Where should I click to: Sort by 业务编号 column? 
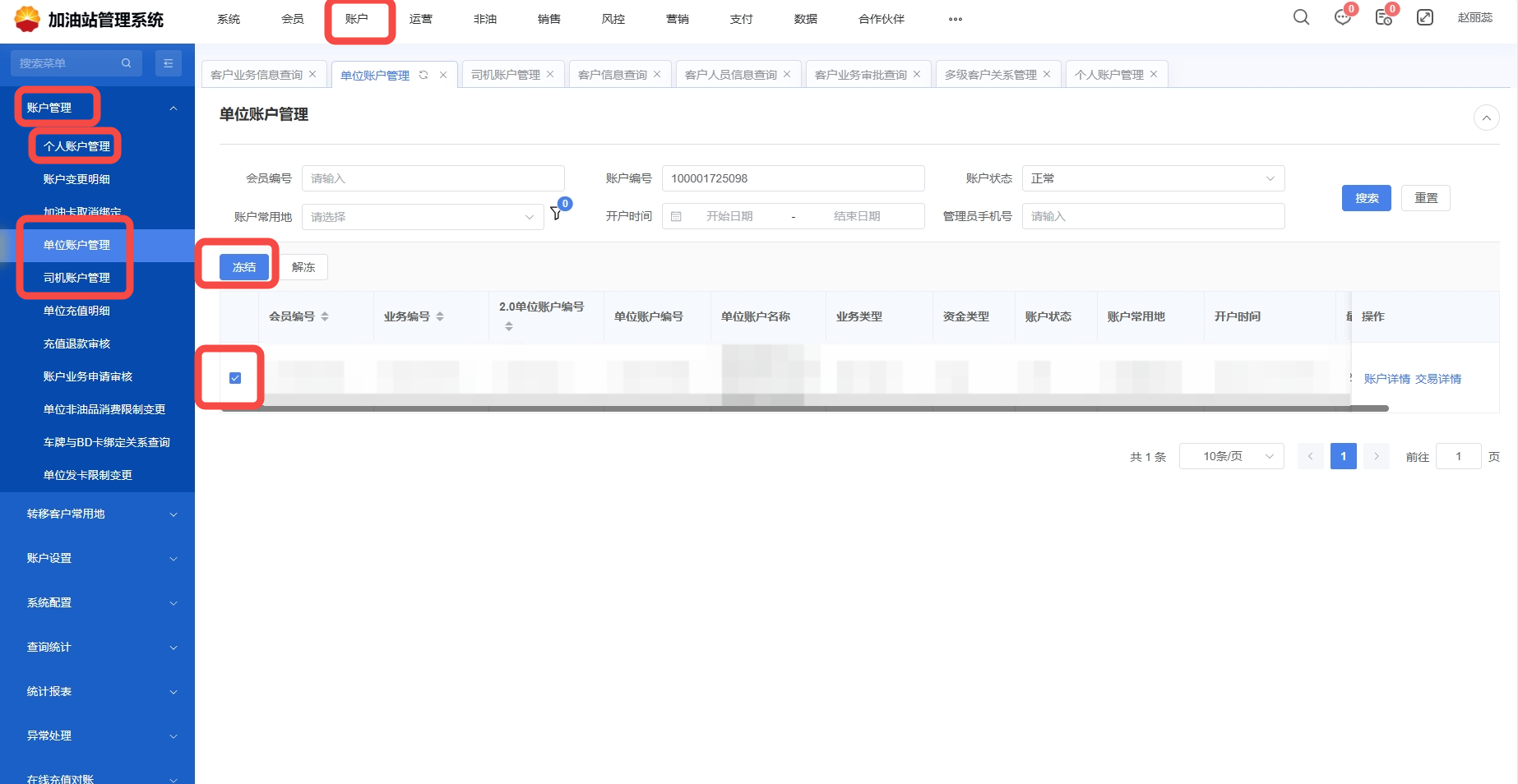click(x=440, y=316)
